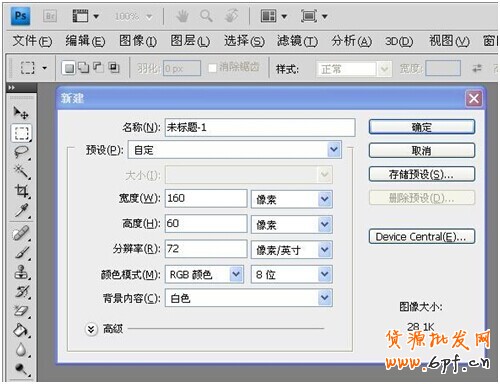This screenshot has width=500, height=384.
Task: Click the 确定 OK button
Action: (x=422, y=127)
